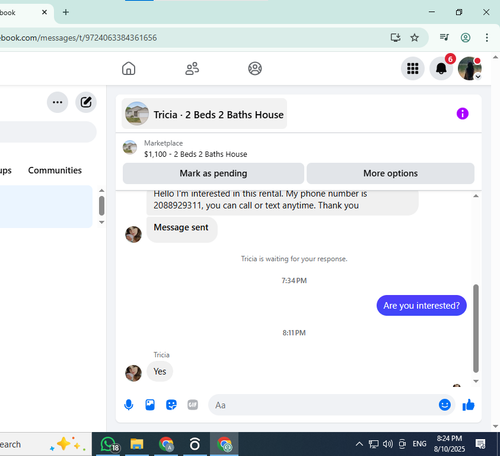Click Windows taskbar search box
The image size is (500, 456).
coord(46,444)
